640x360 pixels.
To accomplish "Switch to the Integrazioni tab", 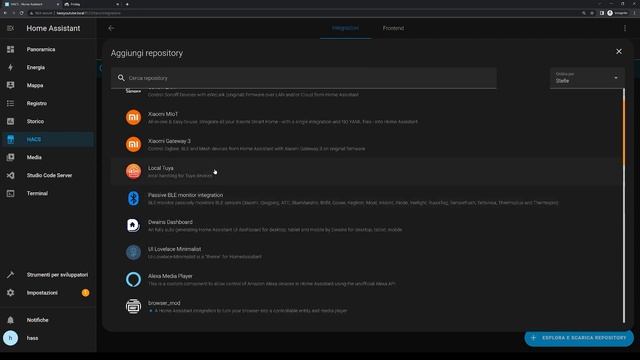I will [x=345, y=28].
